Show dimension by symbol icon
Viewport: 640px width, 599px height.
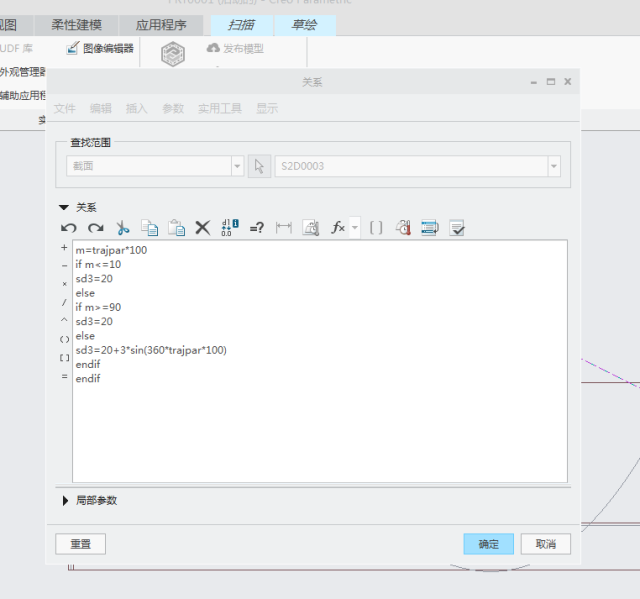point(284,228)
